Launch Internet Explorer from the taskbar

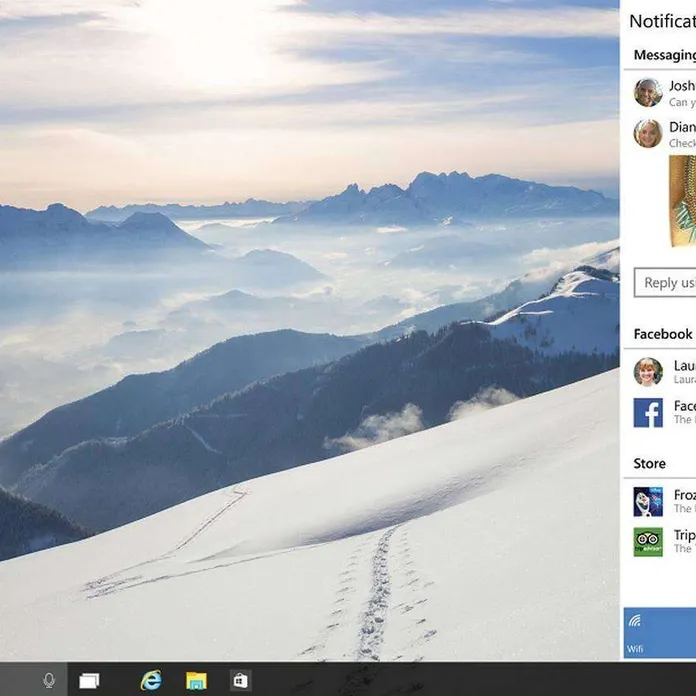151,680
